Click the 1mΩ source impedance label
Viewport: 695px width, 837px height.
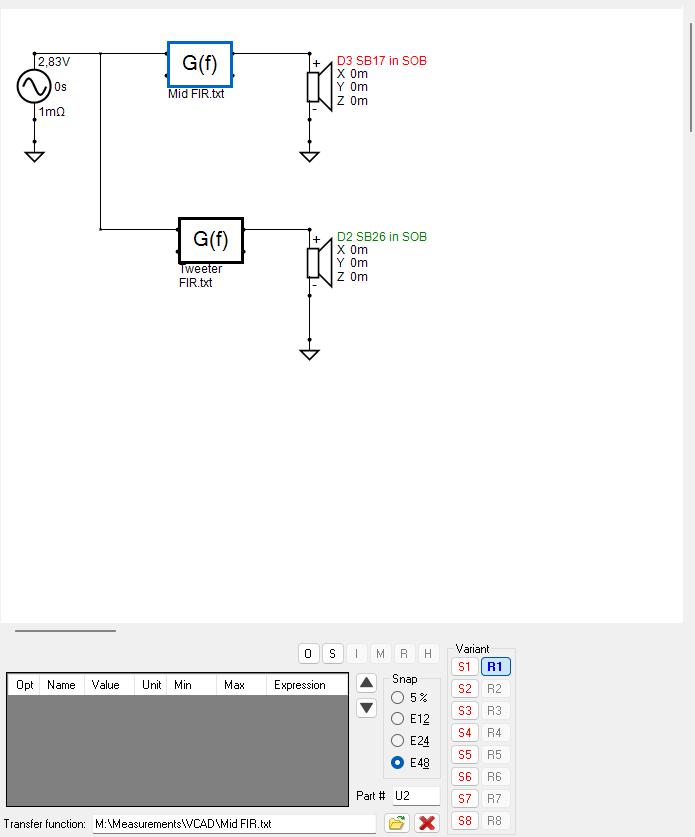(x=52, y=112)
